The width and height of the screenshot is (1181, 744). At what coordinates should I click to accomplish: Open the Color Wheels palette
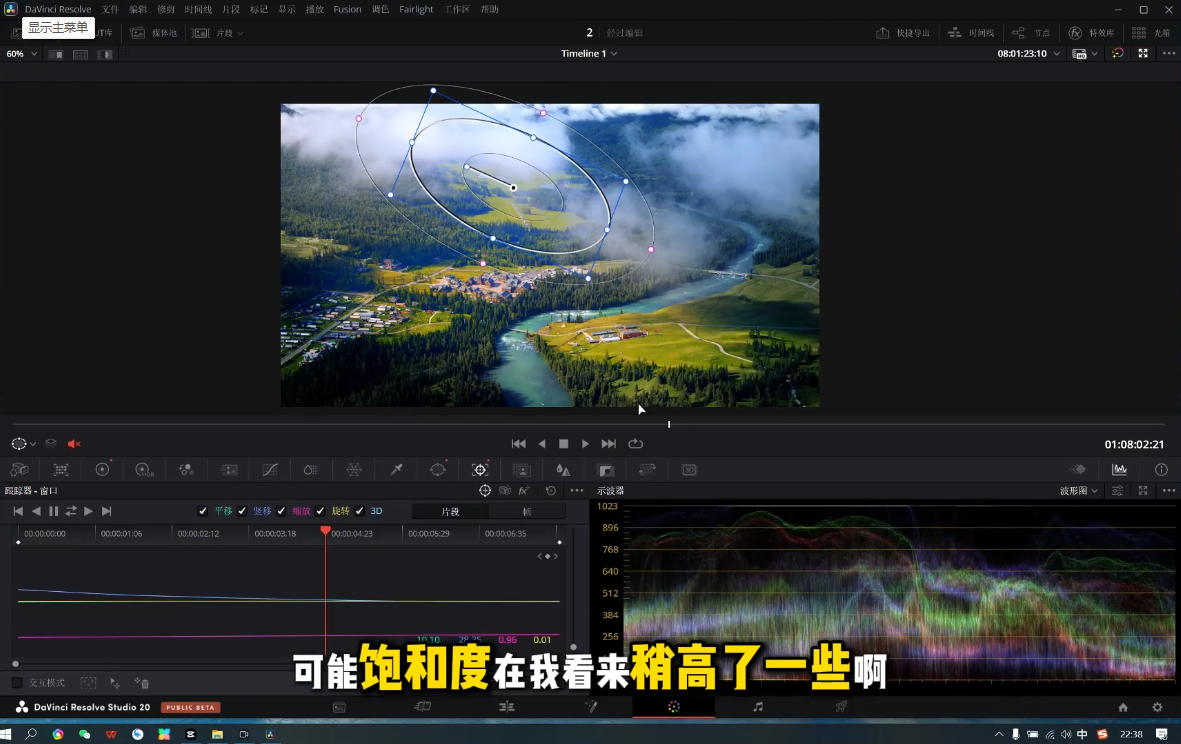tap(102, 469)
